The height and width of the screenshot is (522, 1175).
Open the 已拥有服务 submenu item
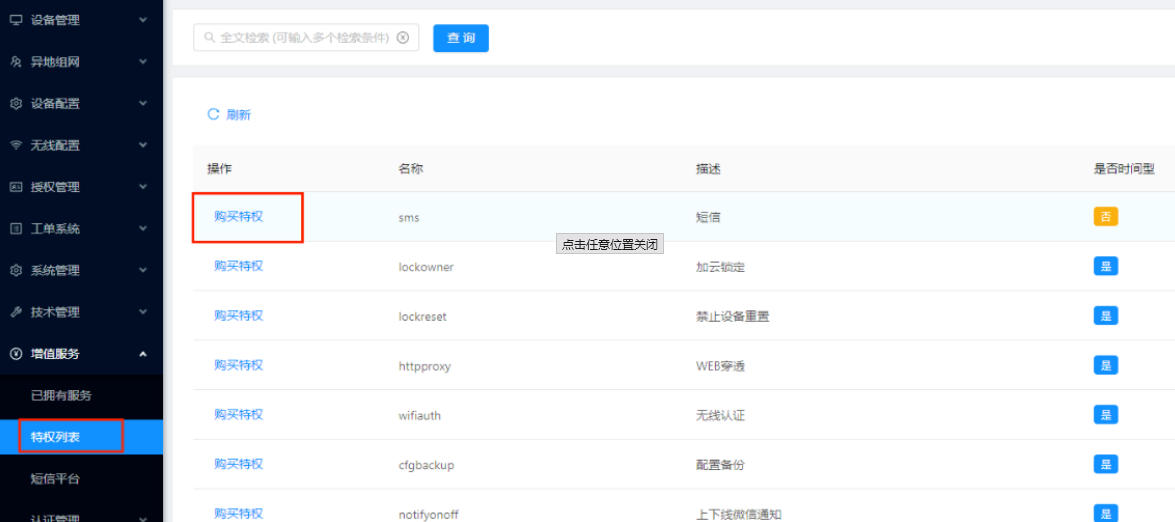(x=61, y=395)
